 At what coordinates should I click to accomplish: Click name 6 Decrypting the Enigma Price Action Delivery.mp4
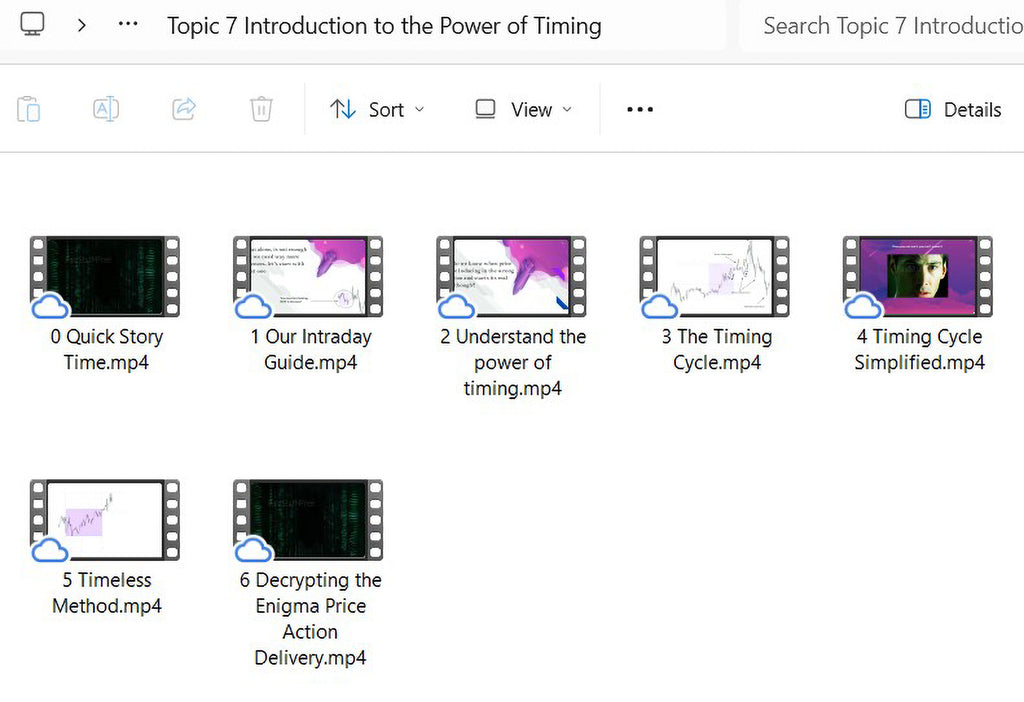coord(310,618)
